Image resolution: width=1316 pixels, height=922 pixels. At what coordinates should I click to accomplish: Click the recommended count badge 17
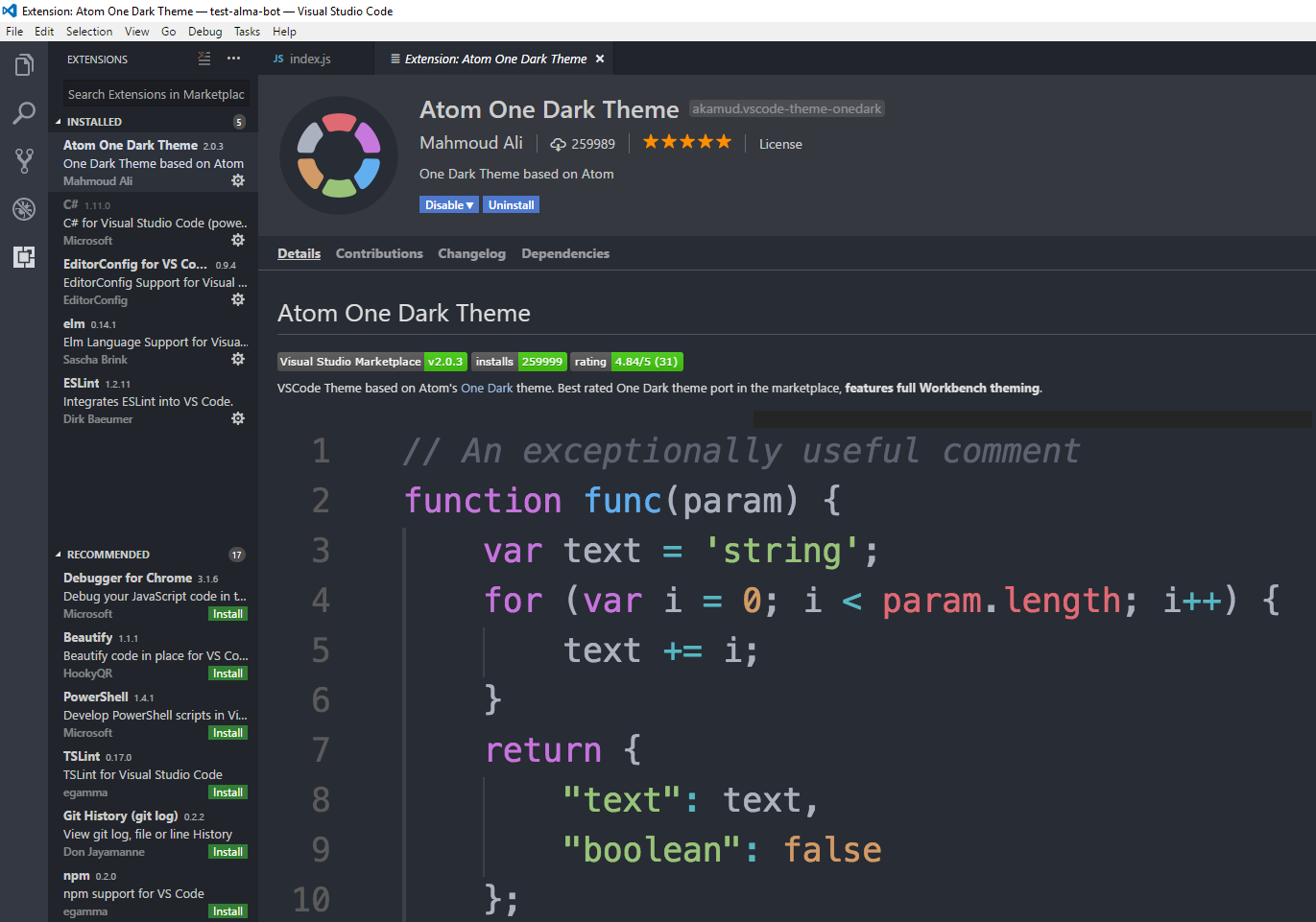pyautogui.click(x=237, y=555)
